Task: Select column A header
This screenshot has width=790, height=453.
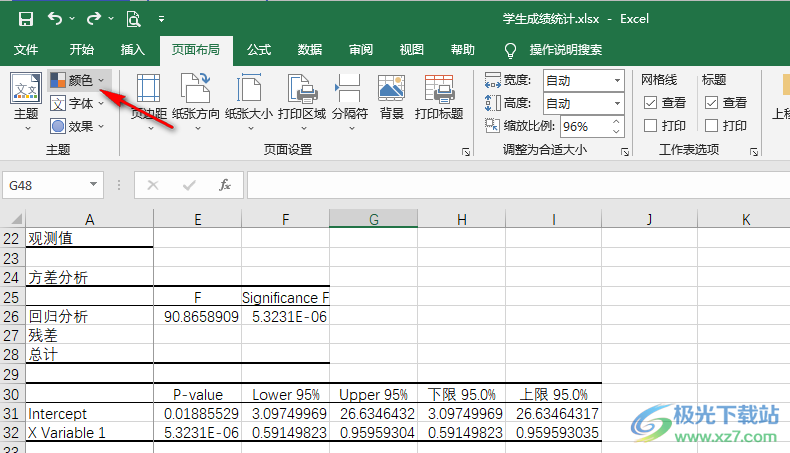Action: [x=90, y=219]
